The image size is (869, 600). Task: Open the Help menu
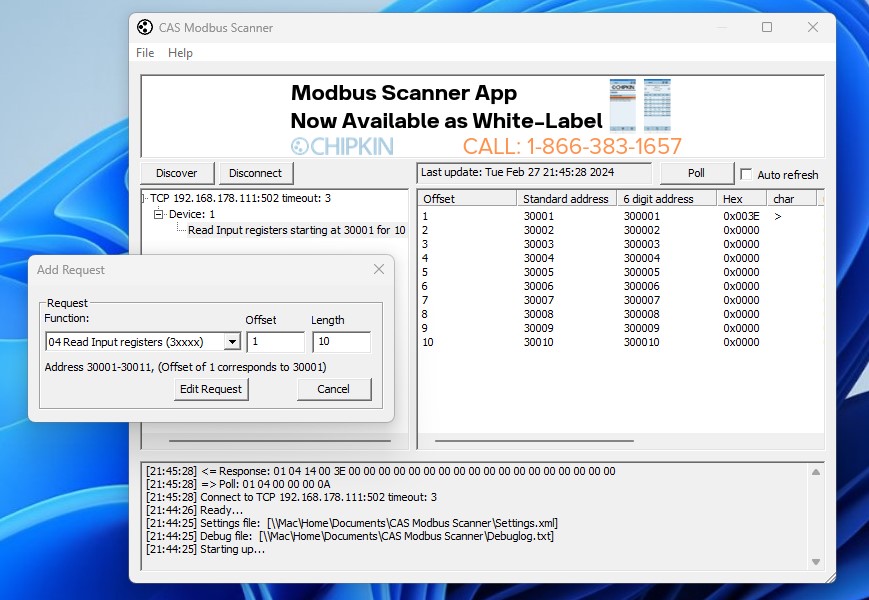(x=180, y=53)
